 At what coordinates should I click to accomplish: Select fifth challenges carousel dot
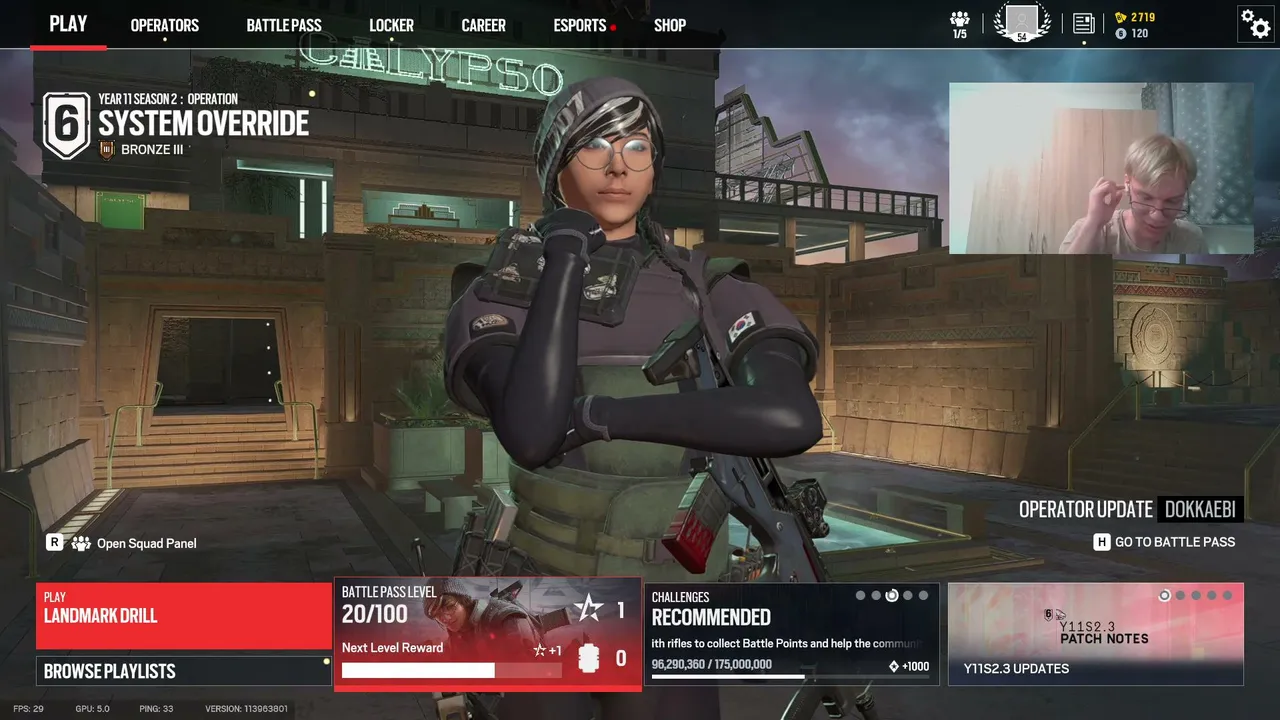tap(923, 596)
